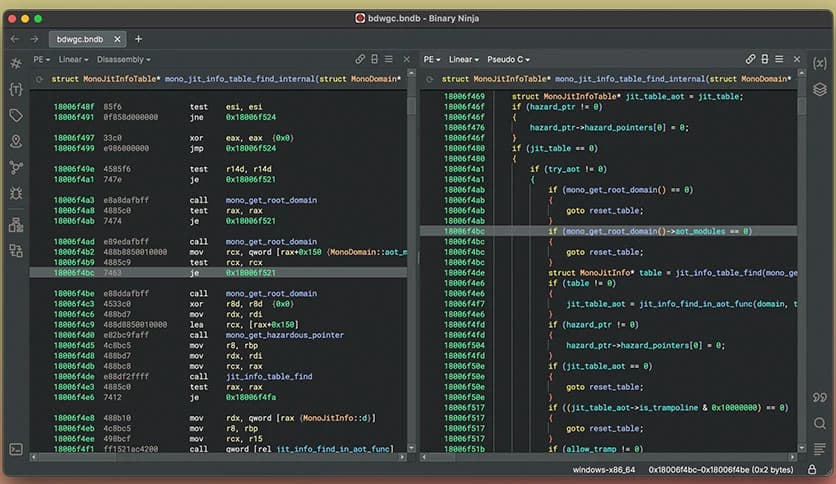Expand the Disassembly view type dropdown
Viewport: 836px width, 484px height.
coord(120,60)
